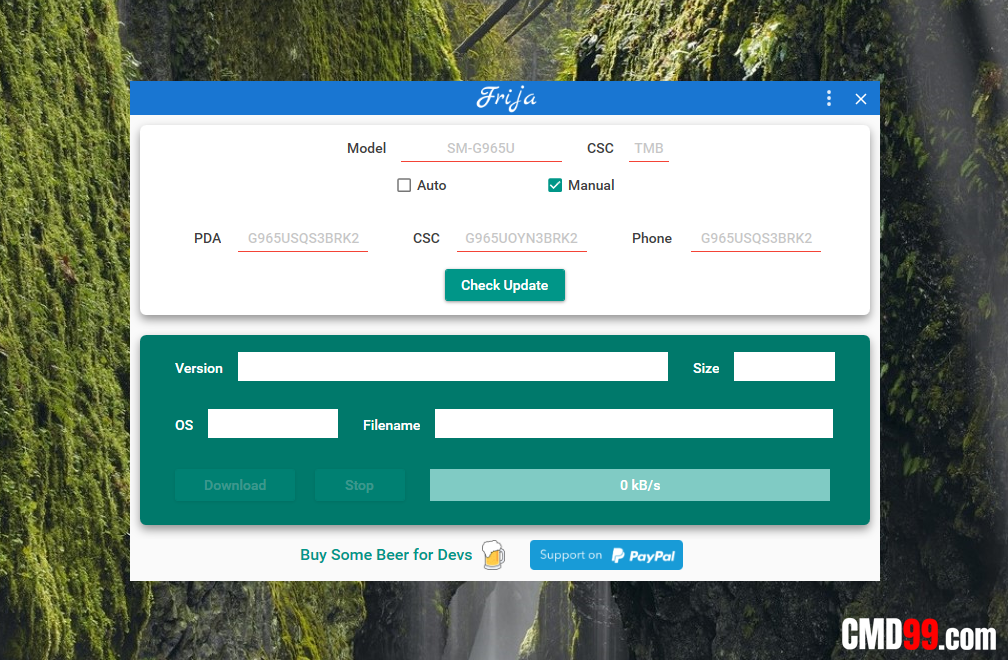Focus the Model input field
The image size is (1008, 660).
pos(481,148)
